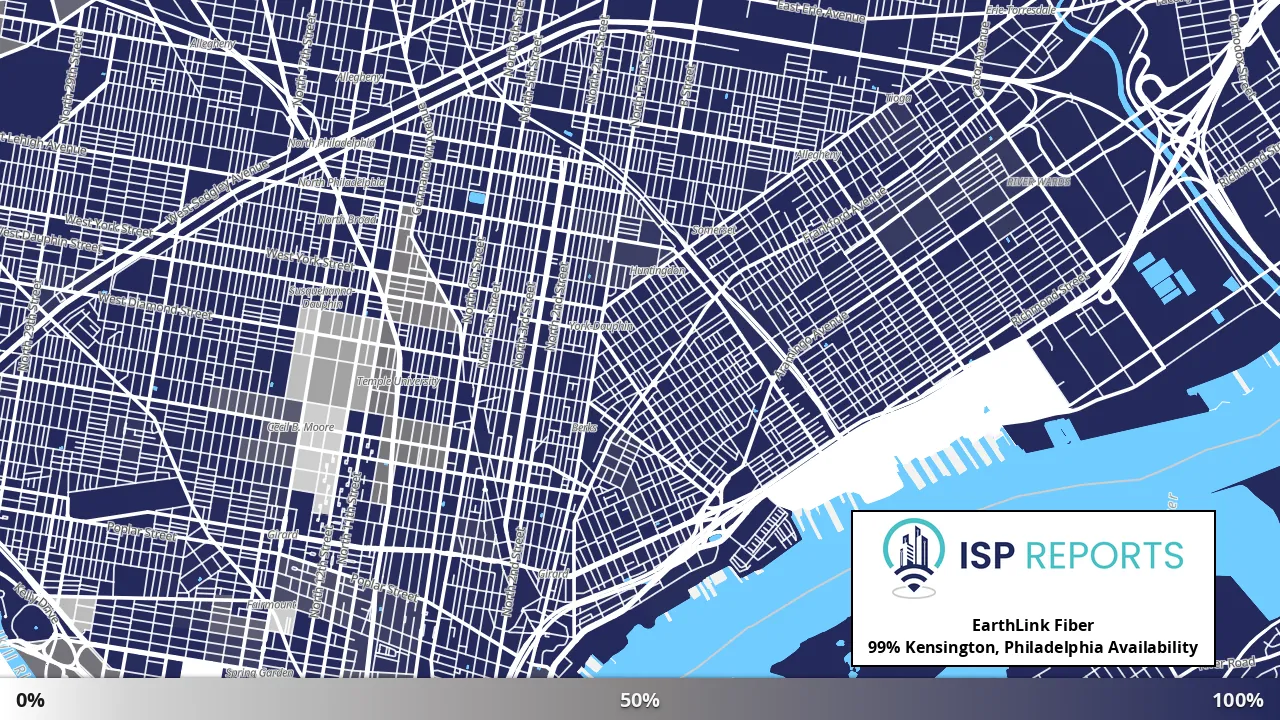
Task: Select the Fairmount station label
Action: pos(271,605)
